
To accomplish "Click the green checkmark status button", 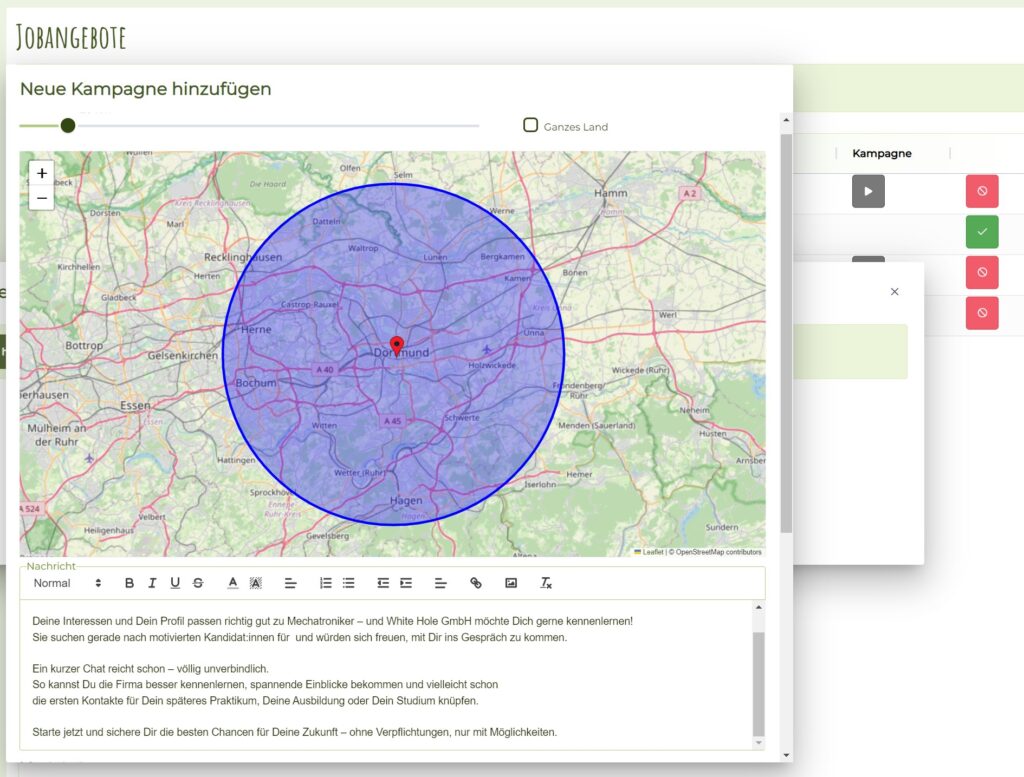I will (x=981, y=232).
